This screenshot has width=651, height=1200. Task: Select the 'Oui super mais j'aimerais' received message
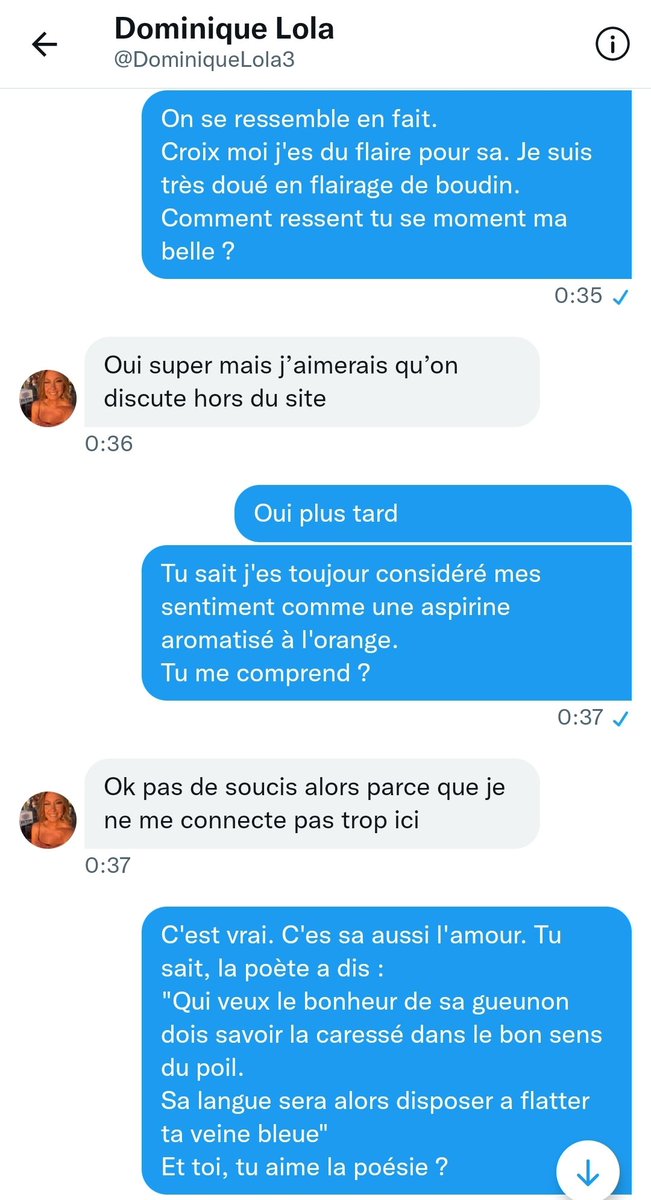(x=312, y=382)
